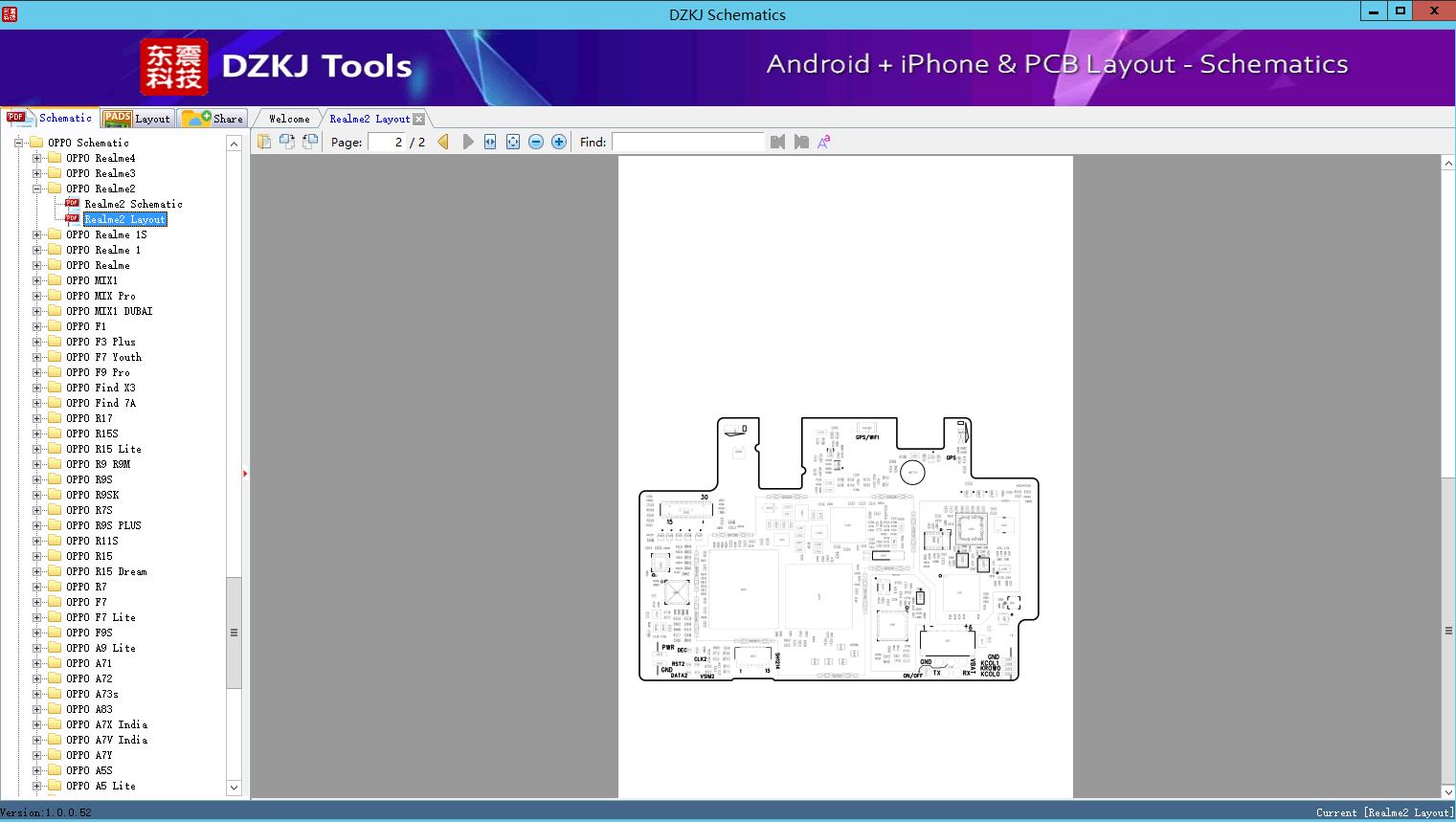Screen dimensions: 1456x822
Task: Click the copy pages icon in the toolbar
Action: point(264,142)
